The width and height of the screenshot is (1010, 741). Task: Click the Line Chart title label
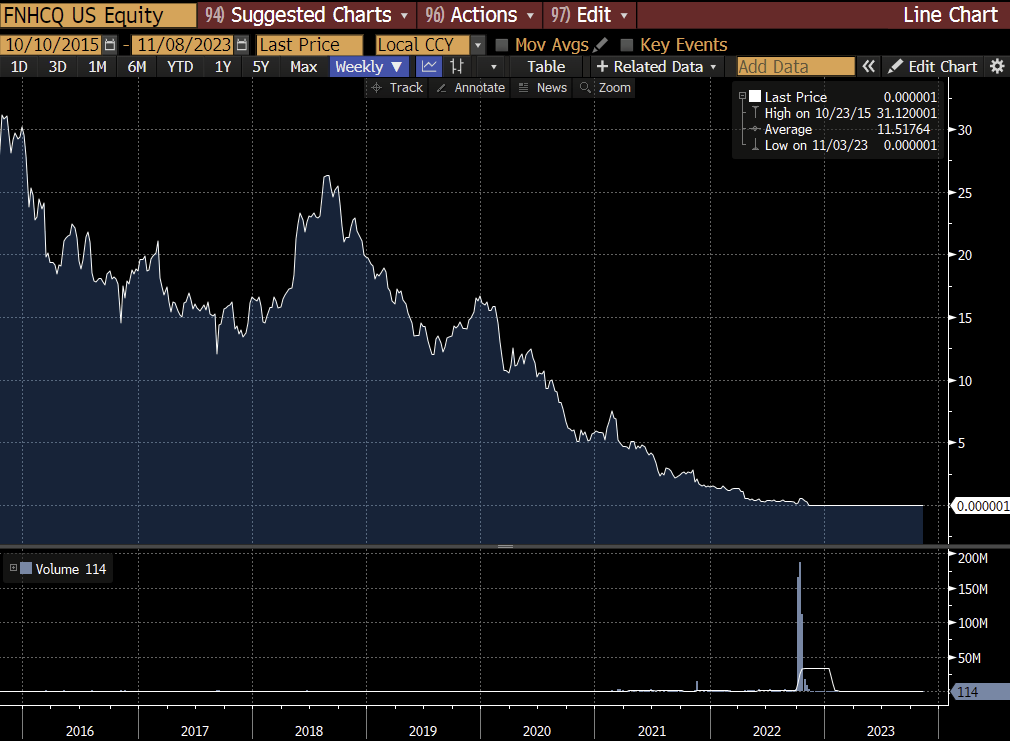[950, 14]
